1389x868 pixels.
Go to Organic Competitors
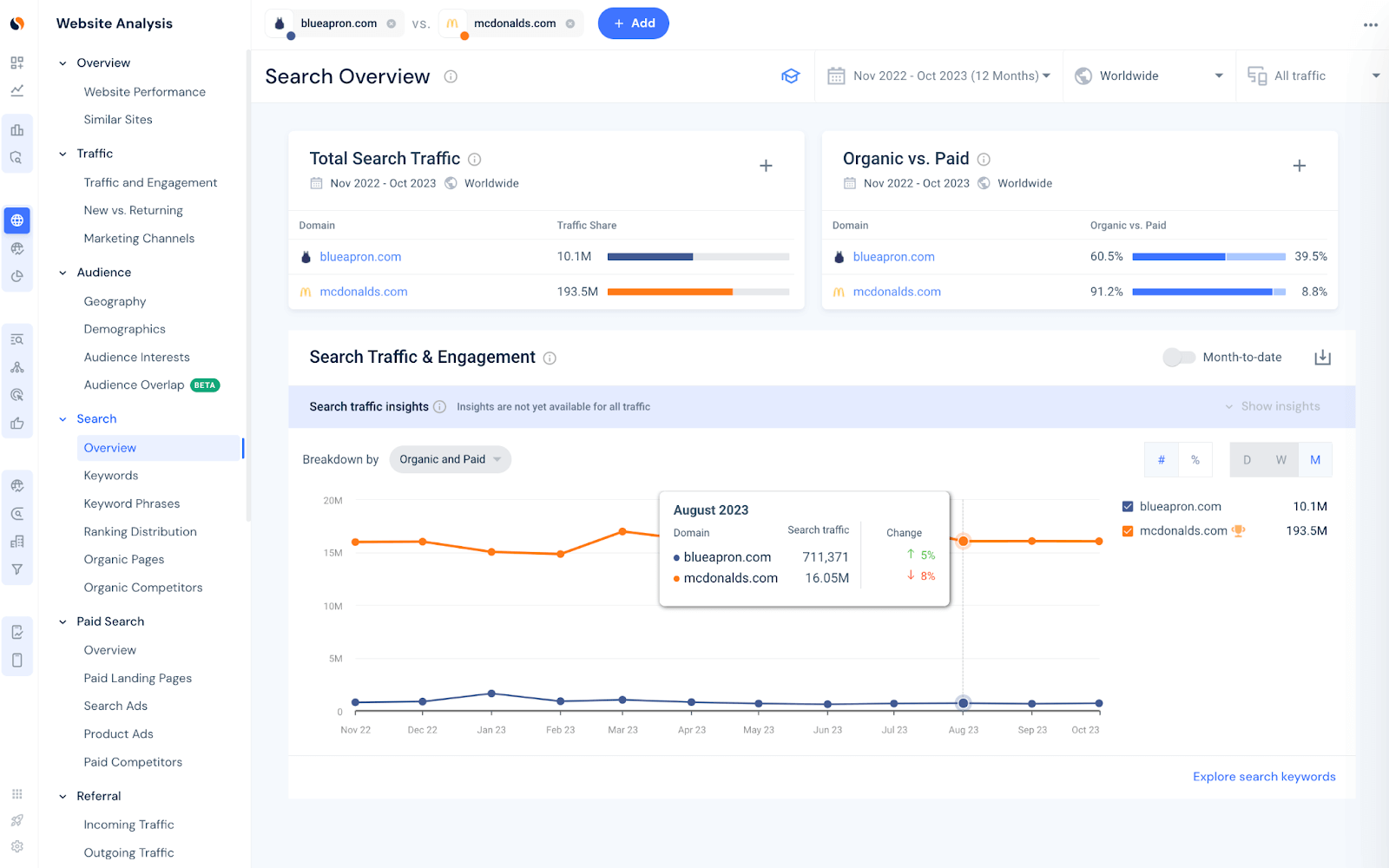[143, 588]
